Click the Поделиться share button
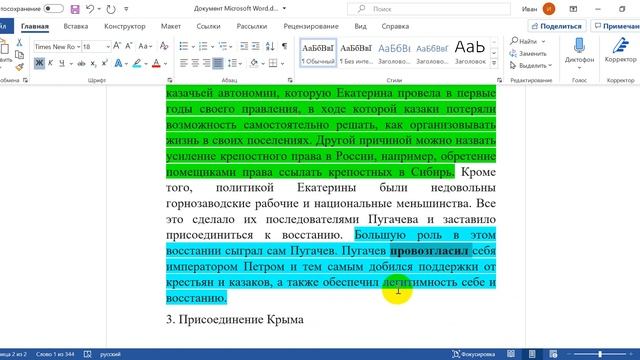Image resolution: width=640 pixels, height=360 pixels. [557, 26]
